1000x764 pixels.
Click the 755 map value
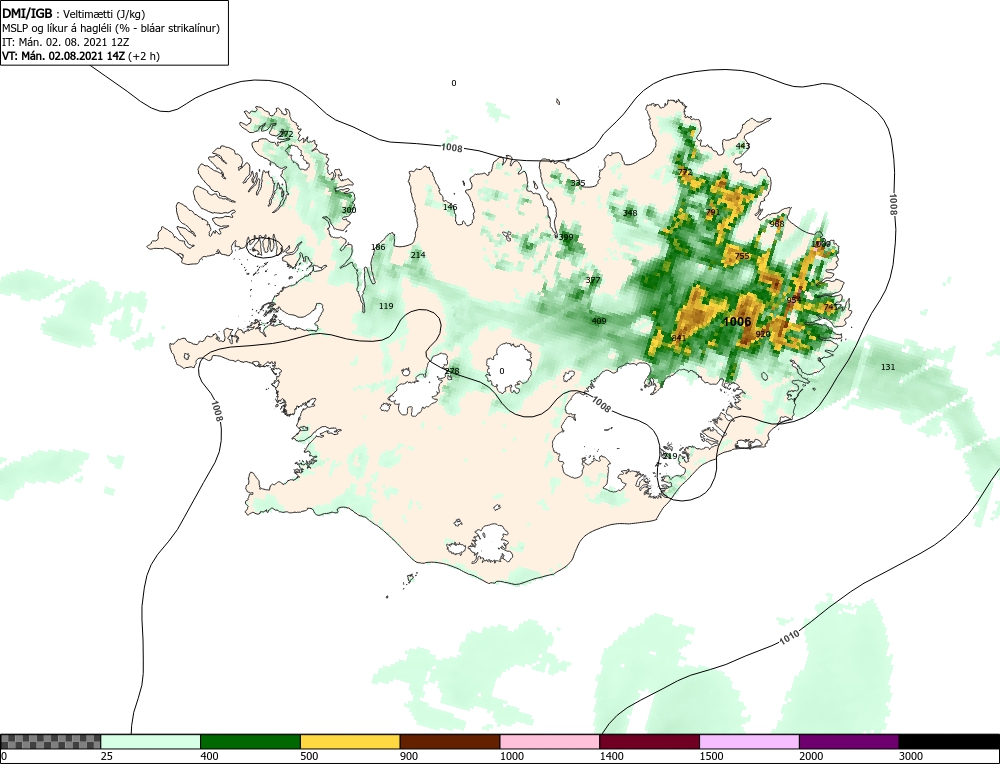(x=742, y=256)
